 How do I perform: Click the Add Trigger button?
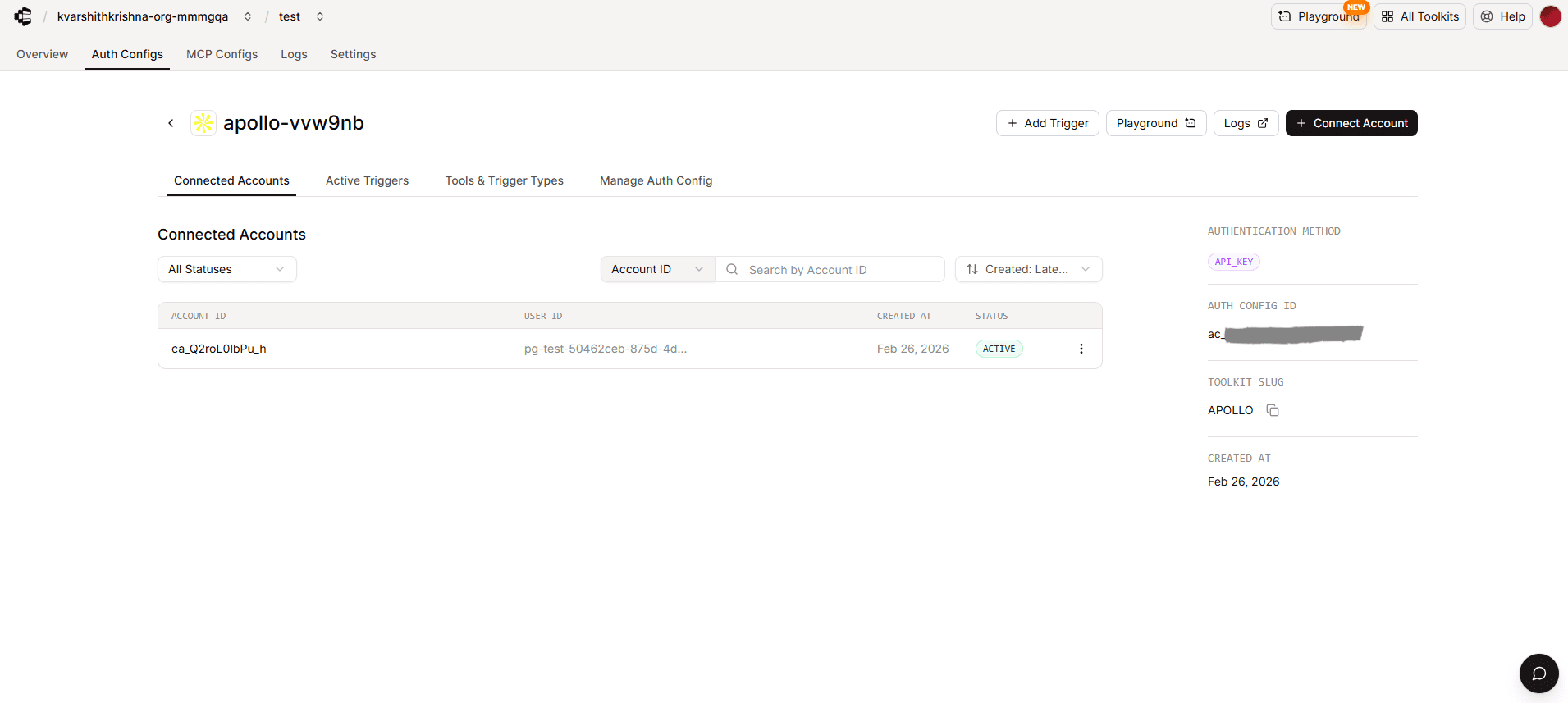pyautogui.click(x=1048, y=123)
